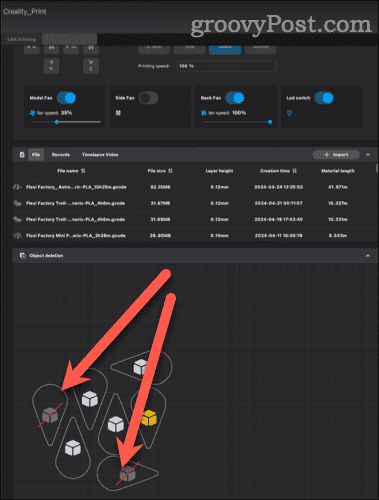Open the first Flexi Factory gcode file
This screenshot has height=500, width=379.
(x=76, y=187)
